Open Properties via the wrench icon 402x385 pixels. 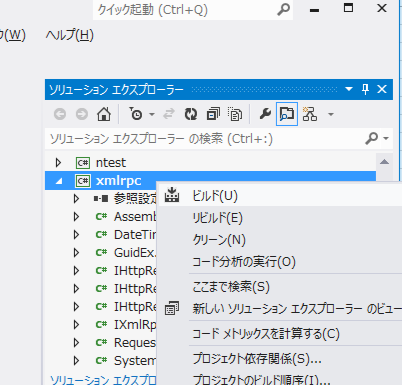tap(265, 114)
